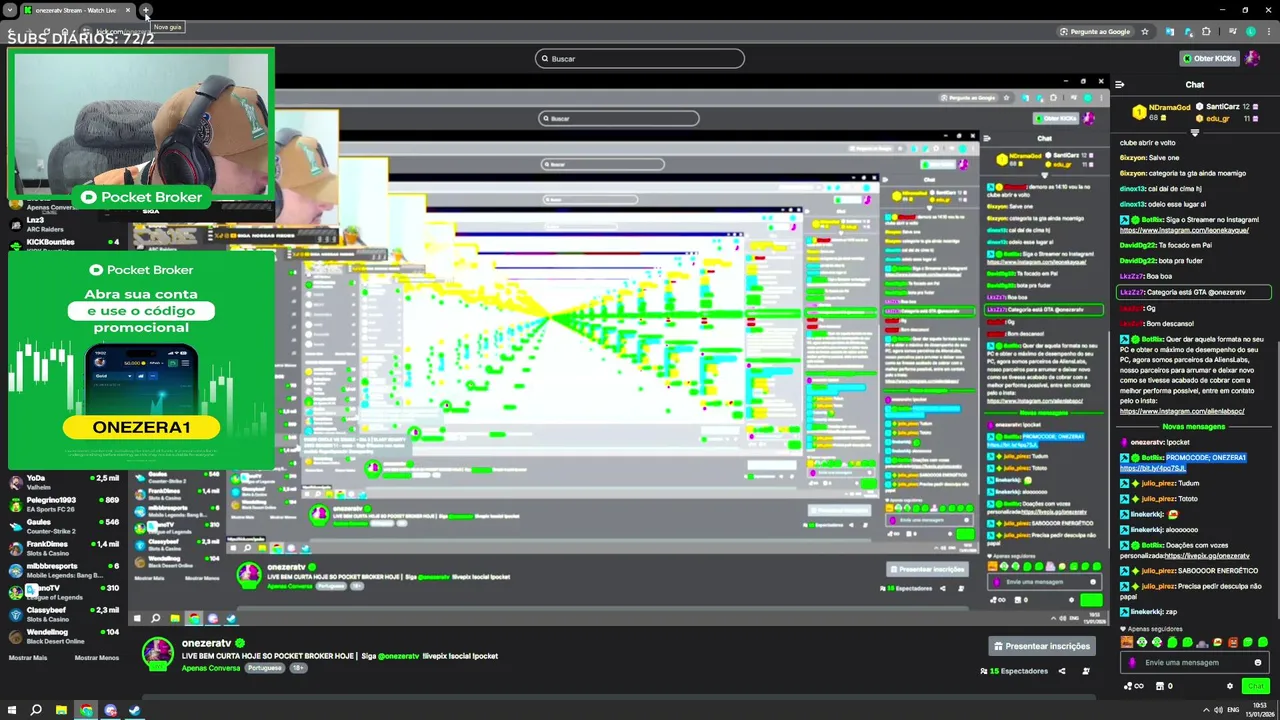Click the Portuguese language tag
1280x720 pixels.
click(265, 667)
